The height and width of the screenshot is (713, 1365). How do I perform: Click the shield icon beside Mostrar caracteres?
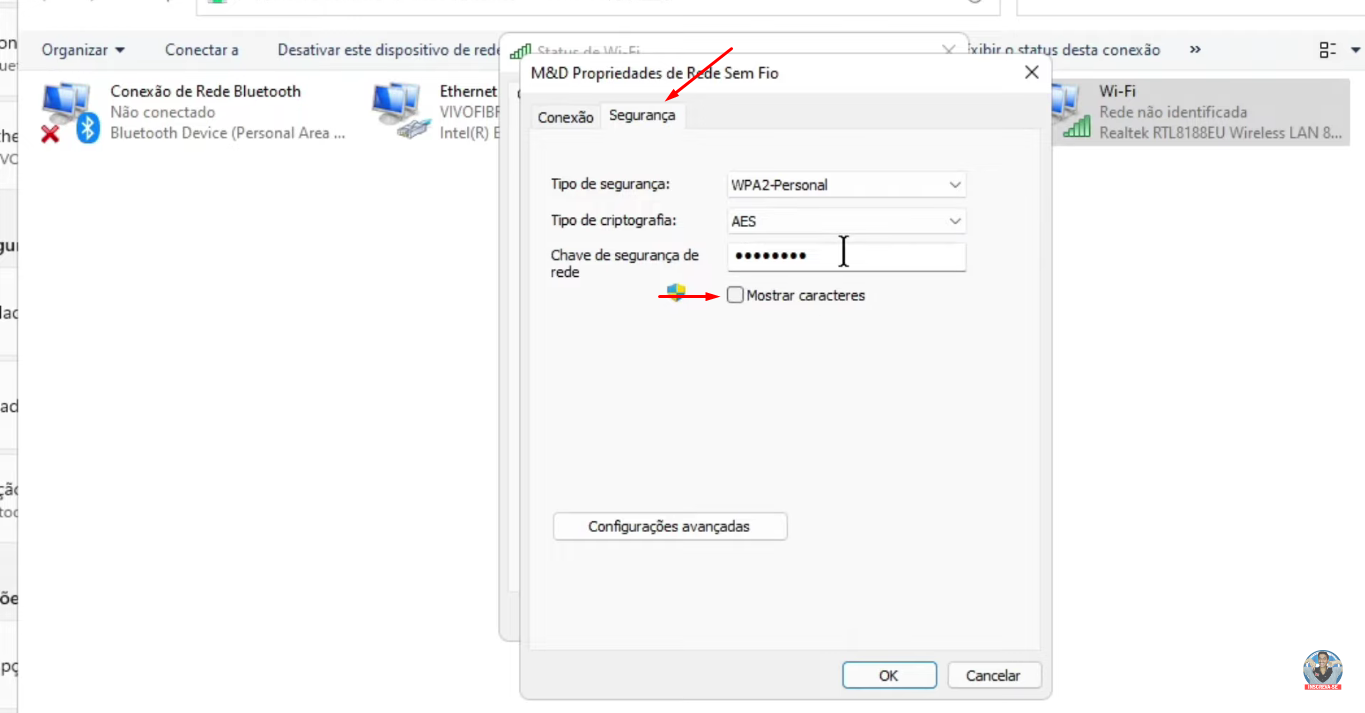tap(677, 293)
